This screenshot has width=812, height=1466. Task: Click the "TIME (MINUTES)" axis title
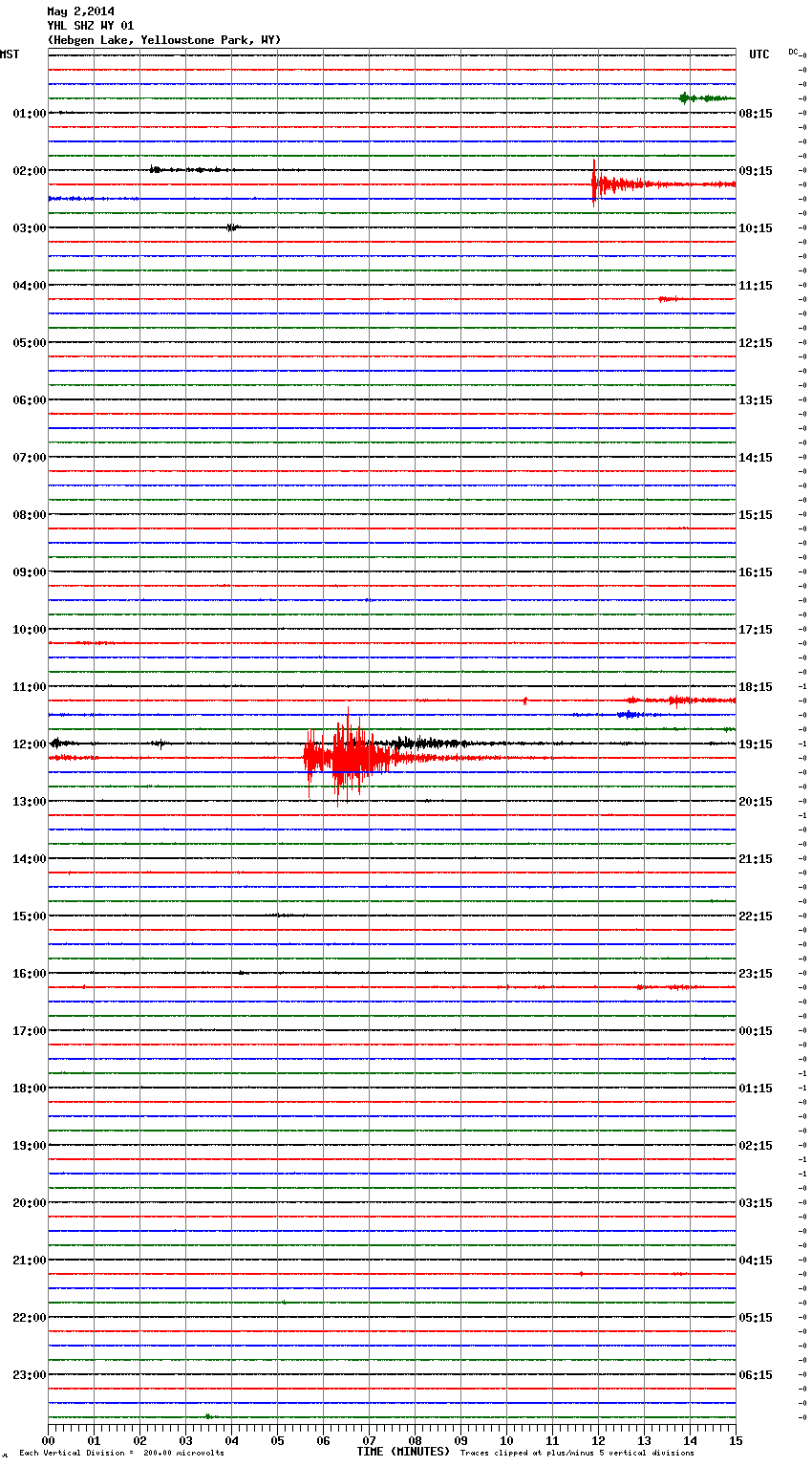(403, 1452)
